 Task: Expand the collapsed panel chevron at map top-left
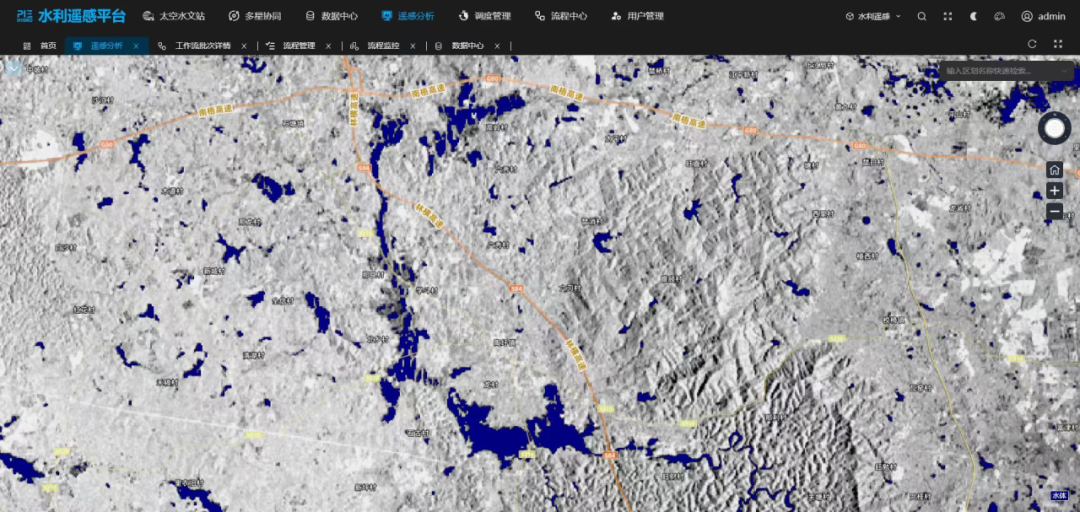click(x=13, y=69)
